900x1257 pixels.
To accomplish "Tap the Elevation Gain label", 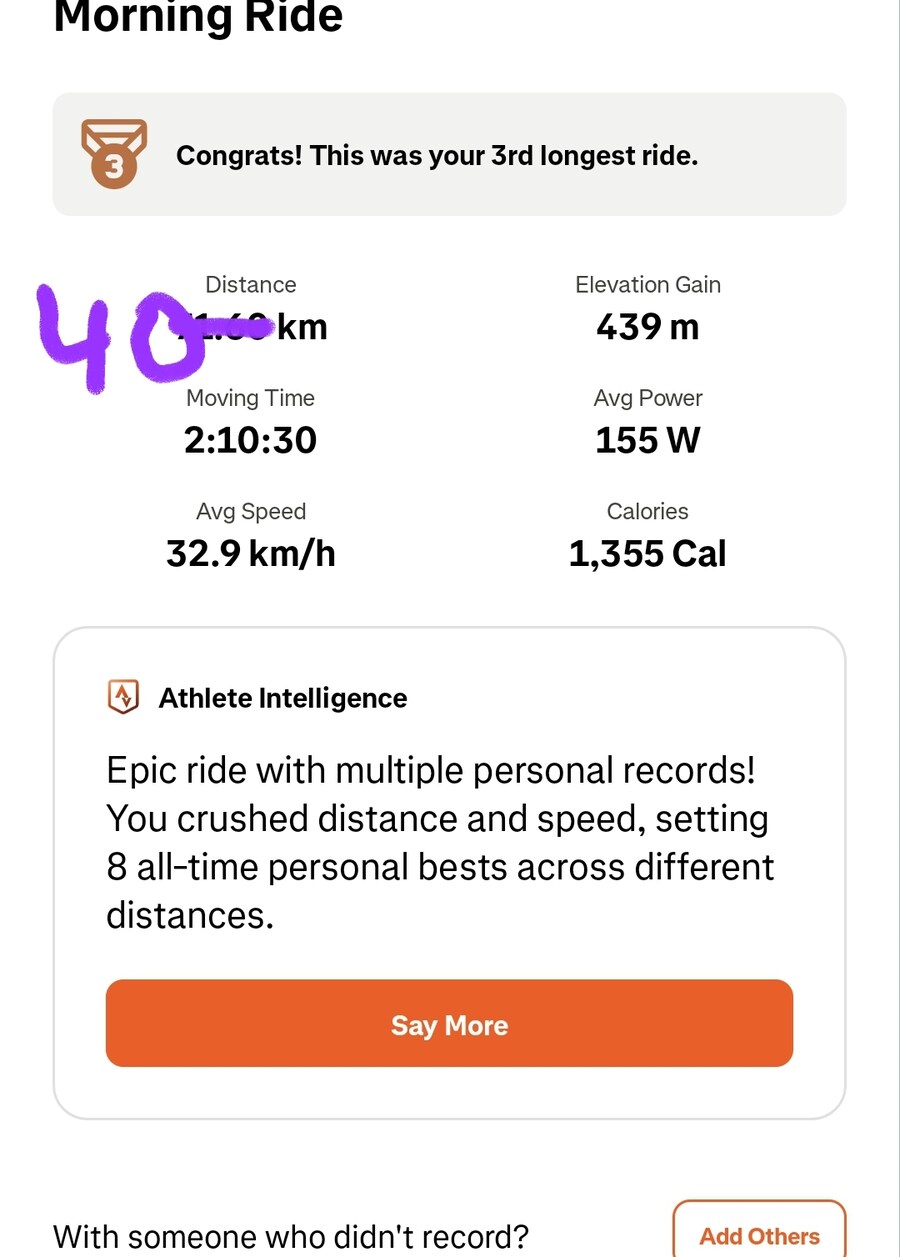I will [x=648, y=285].
